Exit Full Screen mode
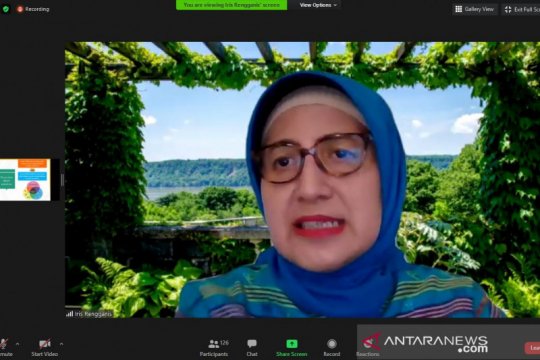The height and width of the screenshot is (360, 540). tap(522, 10)
